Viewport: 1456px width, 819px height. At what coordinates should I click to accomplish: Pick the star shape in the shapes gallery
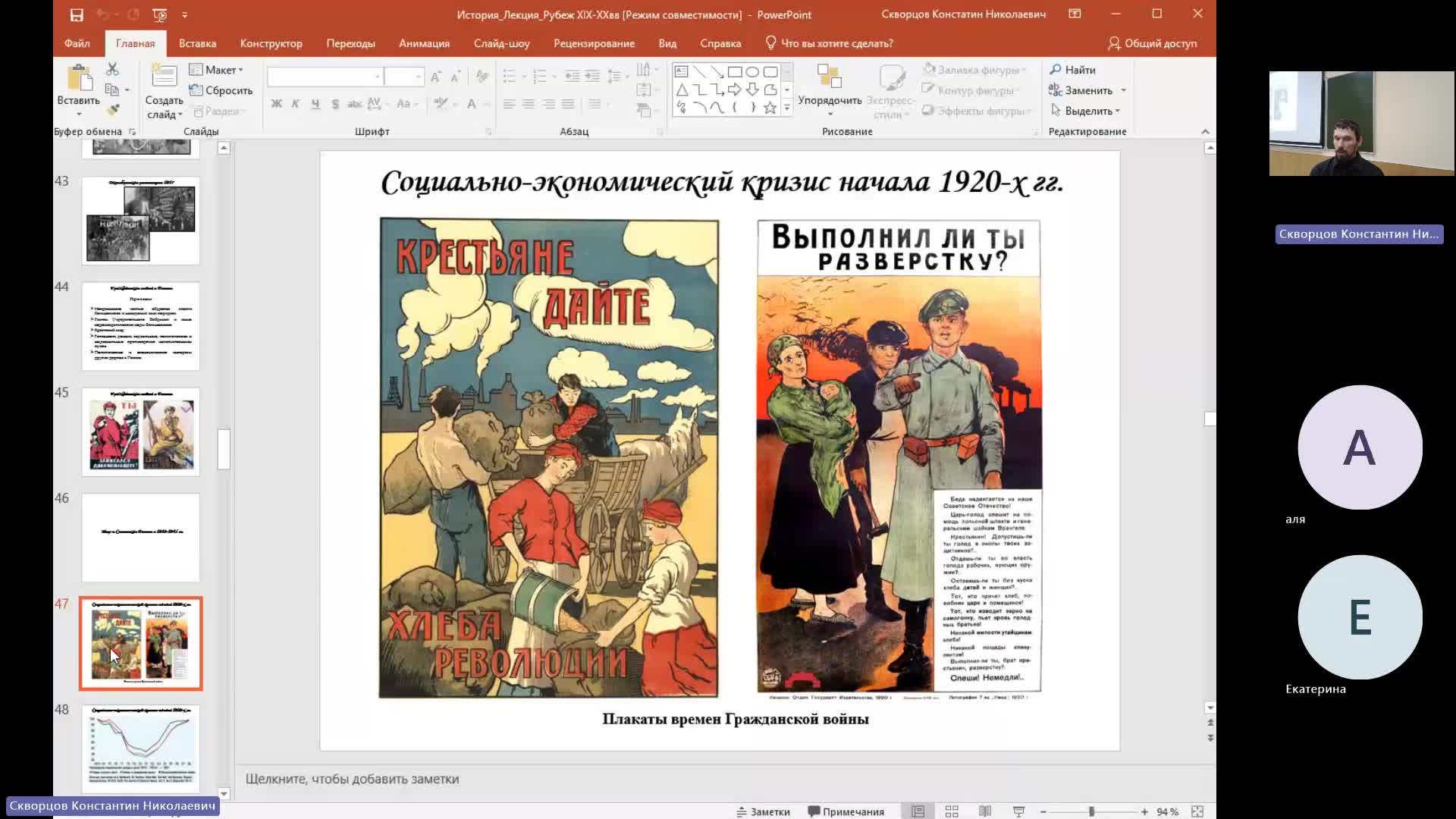click(x=770, y=108)
